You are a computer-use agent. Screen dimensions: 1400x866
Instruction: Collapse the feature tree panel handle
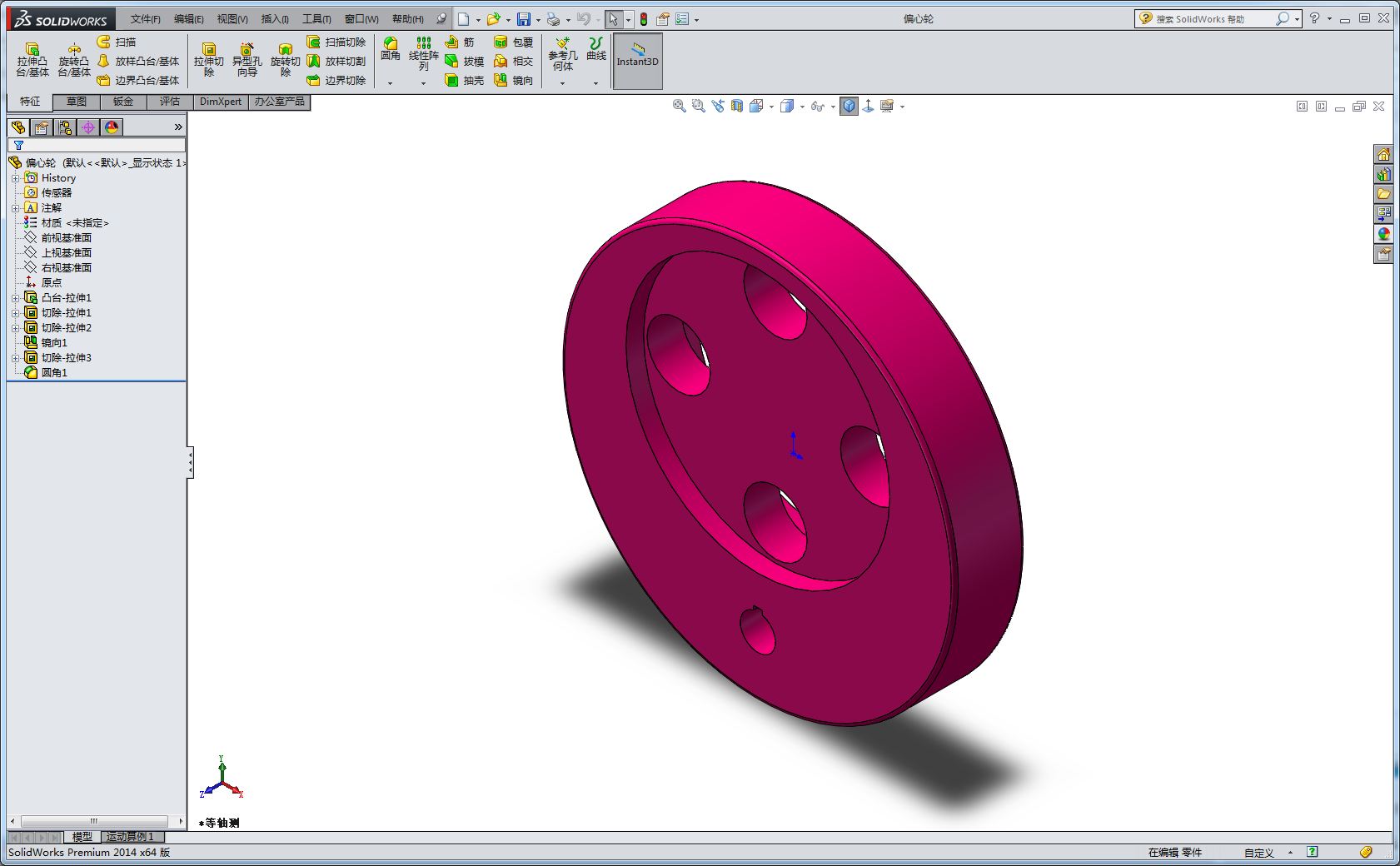point(190,462)
